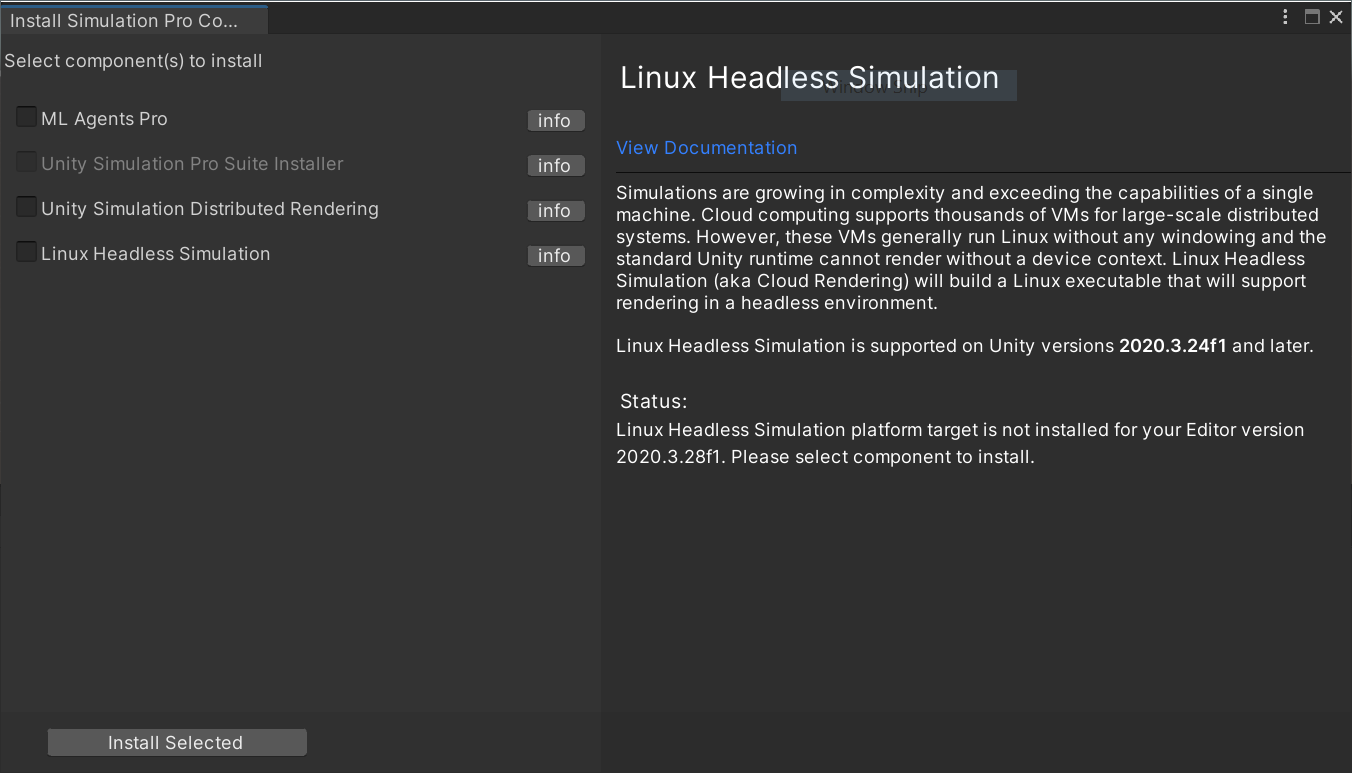Maximize the installer window
Viewport: 1352px width, 773px height.
point(1312,17)
